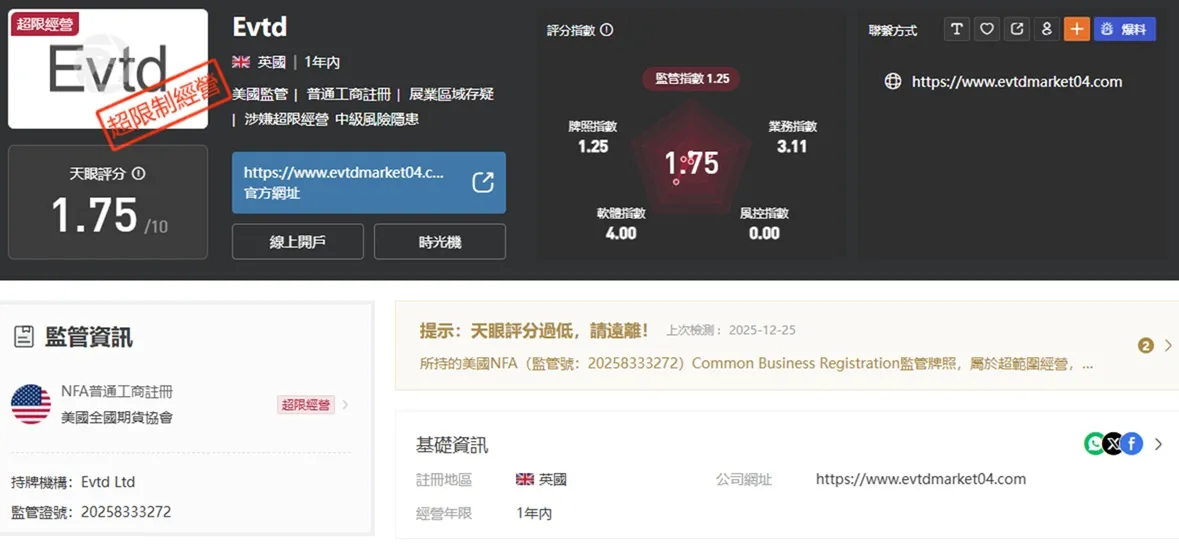Click the 經營年限 1年內 value

534,514
